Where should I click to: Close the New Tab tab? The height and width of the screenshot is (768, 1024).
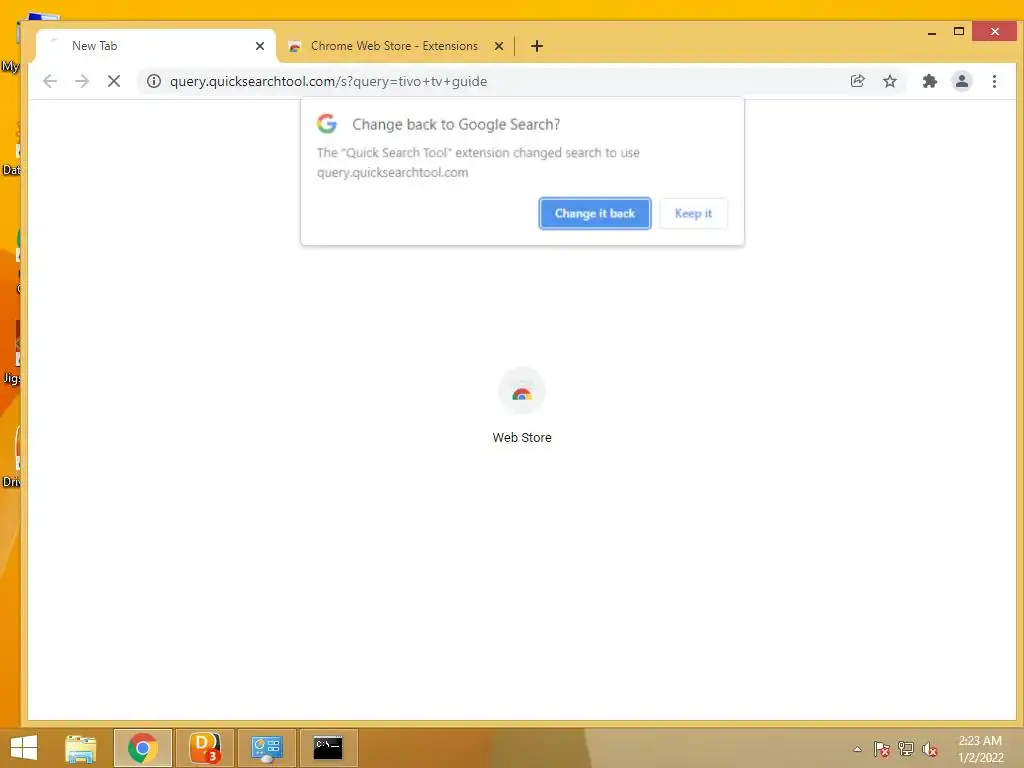260,46
